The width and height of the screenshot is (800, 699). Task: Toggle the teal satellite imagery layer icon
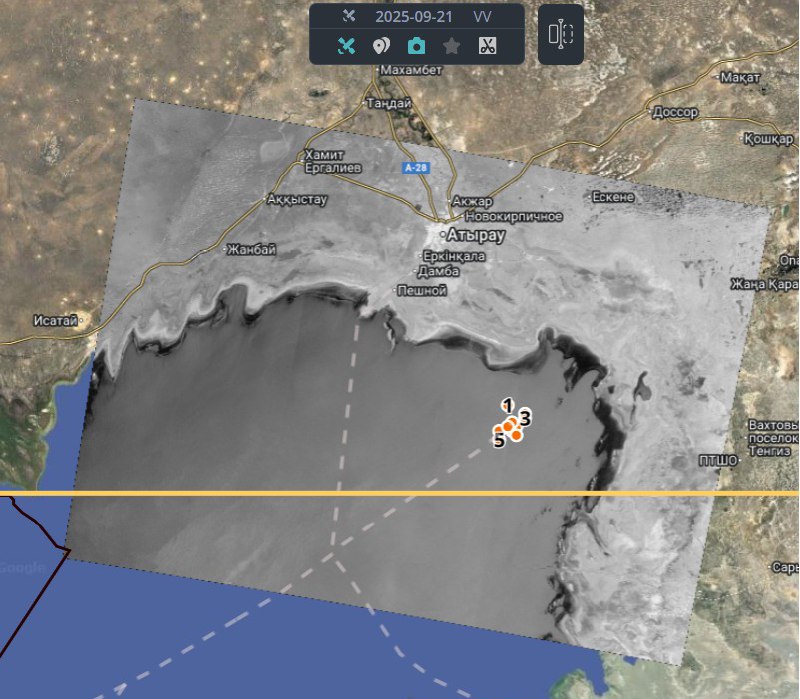point(346,46)
